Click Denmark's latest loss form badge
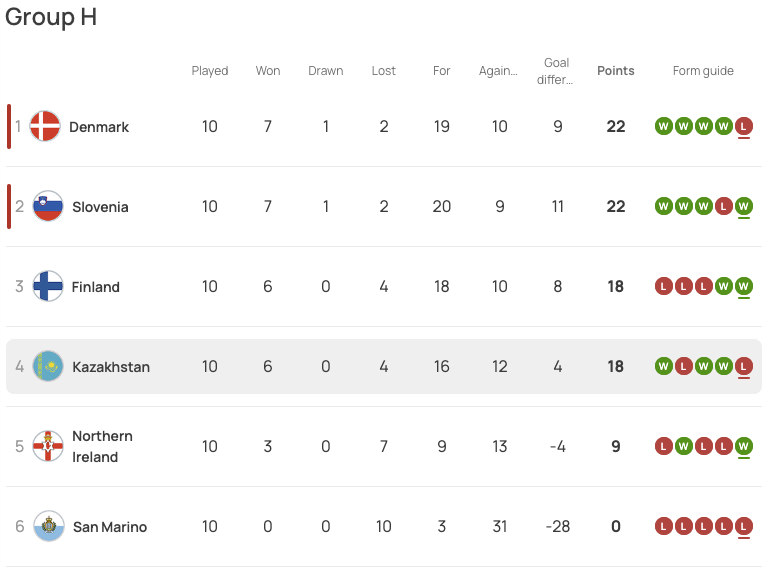This screenshot has width=770, height=567. click(743, 126)
